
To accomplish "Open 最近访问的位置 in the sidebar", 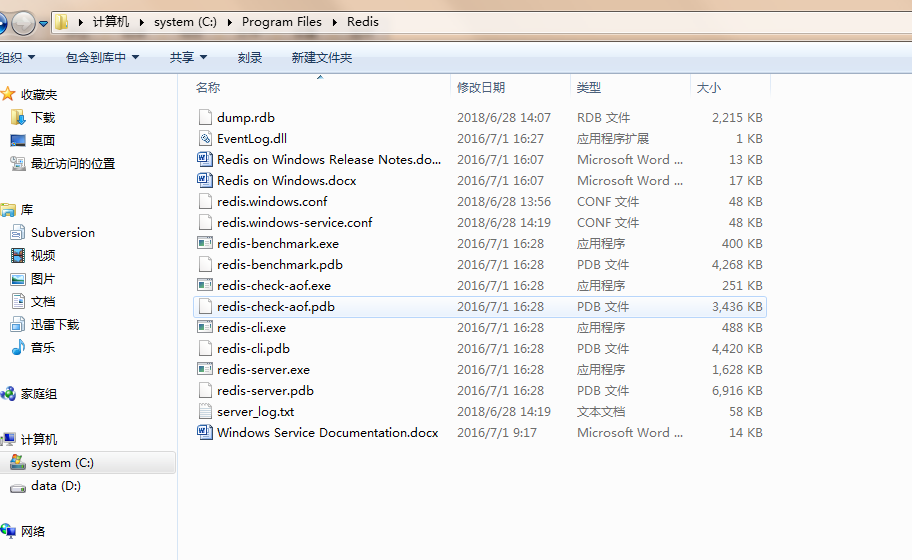I will pyautogui.click(x=73, y=164).
